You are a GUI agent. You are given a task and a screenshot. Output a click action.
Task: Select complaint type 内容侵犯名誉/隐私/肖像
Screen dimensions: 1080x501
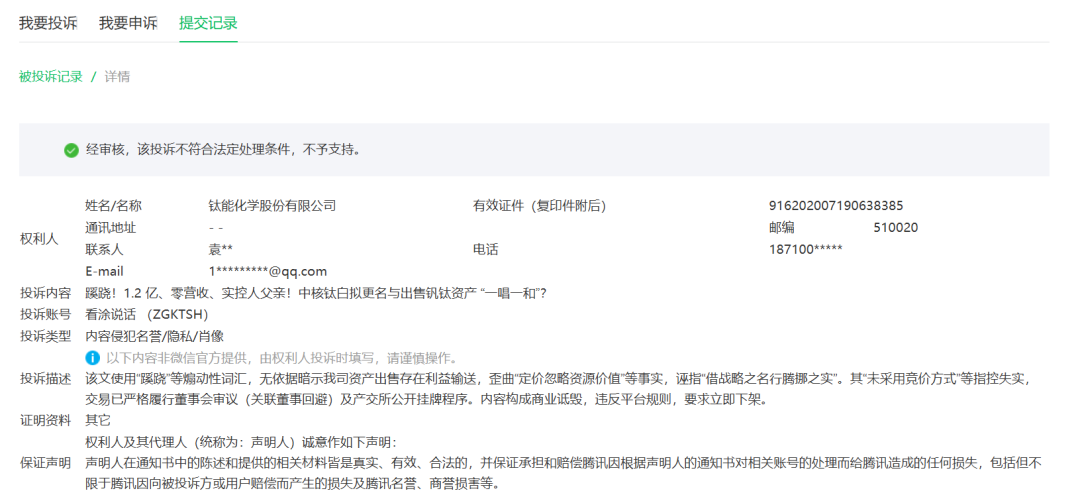154,336
